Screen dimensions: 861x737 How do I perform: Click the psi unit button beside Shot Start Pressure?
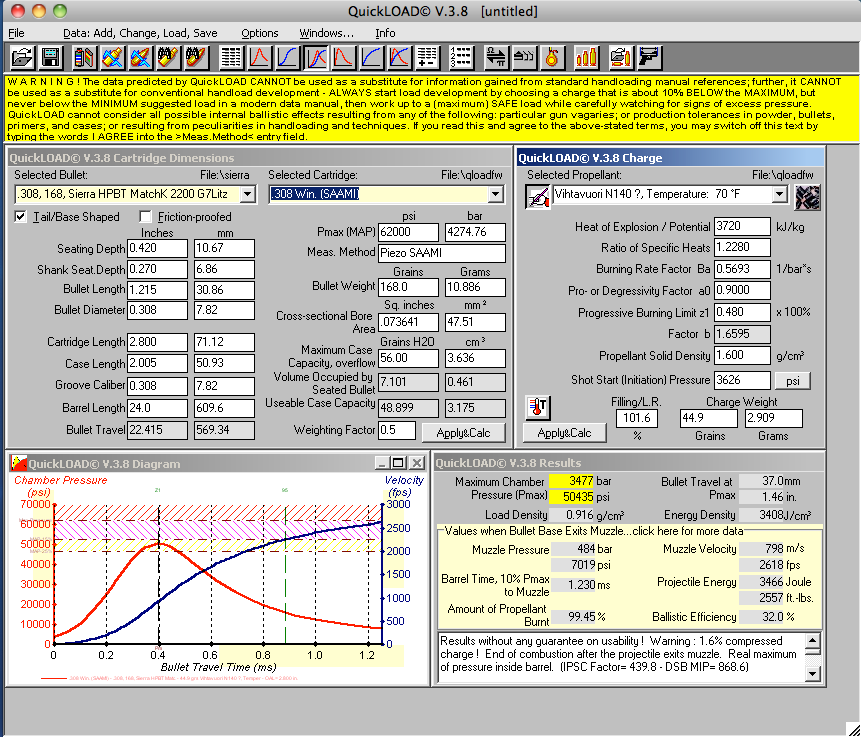(x=792, y=381)
